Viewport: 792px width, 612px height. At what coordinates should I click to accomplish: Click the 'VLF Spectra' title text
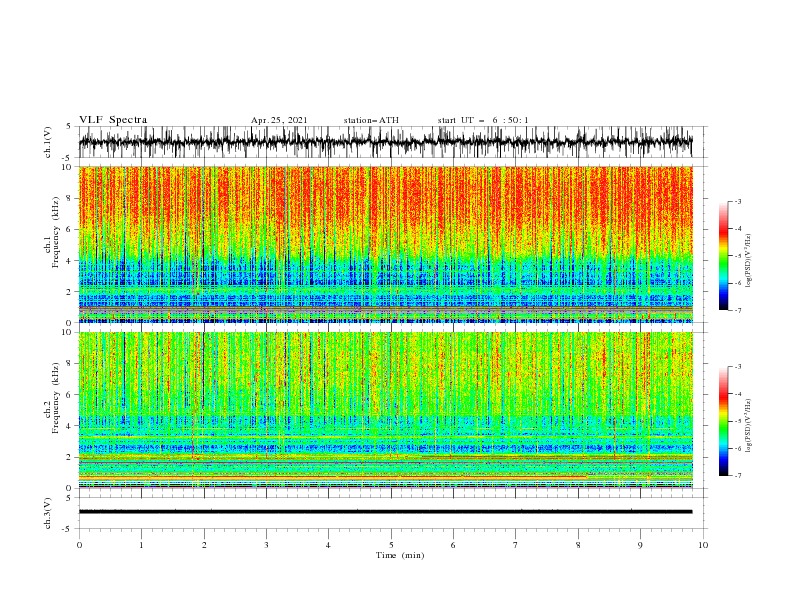click(x=113, y=120)
